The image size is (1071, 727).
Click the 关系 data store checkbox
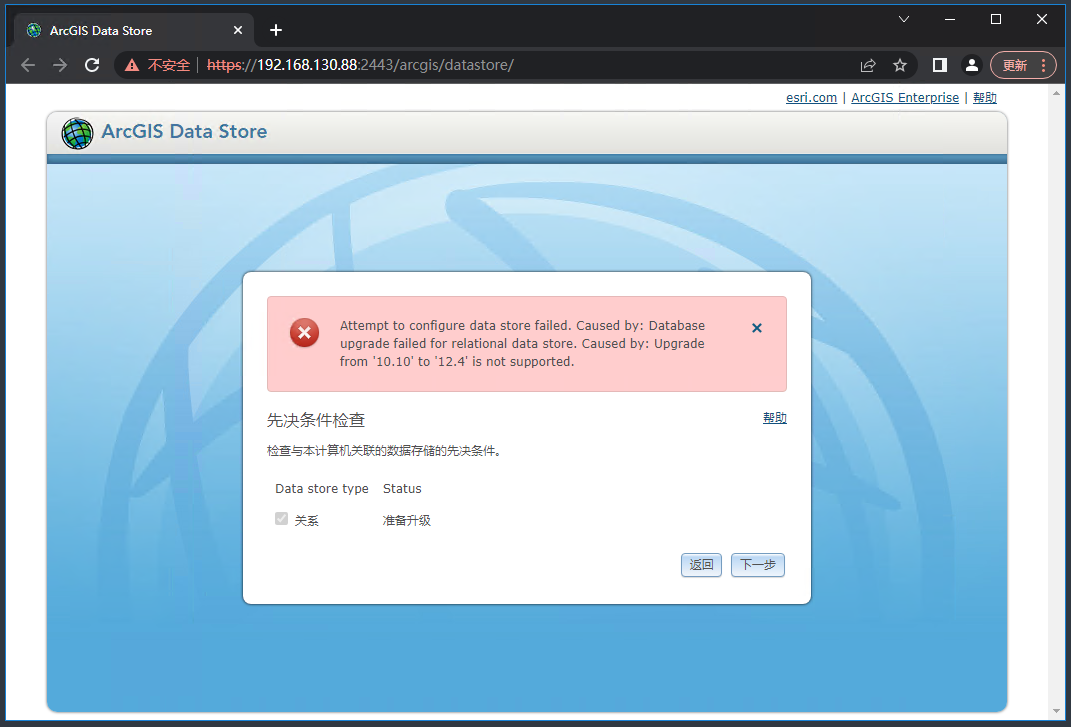tap(281, 518)
